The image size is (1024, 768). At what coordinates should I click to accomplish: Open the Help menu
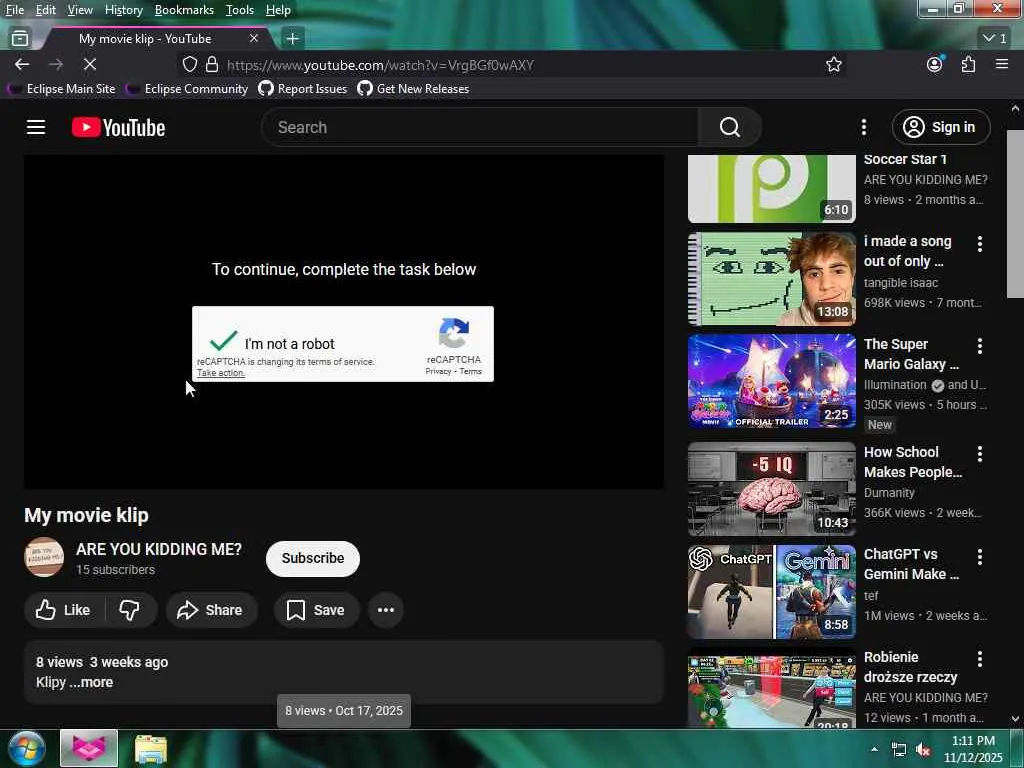[x=278, y=10]
